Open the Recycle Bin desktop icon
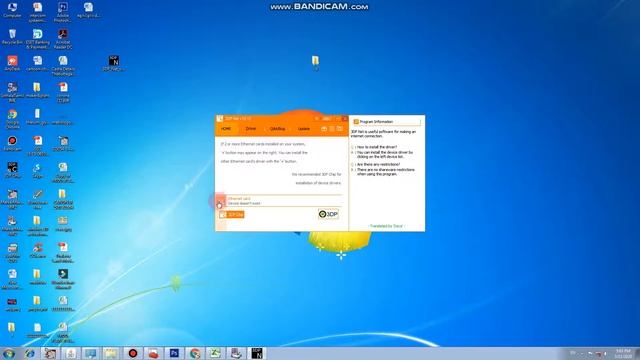 click(x=12, y=37)
